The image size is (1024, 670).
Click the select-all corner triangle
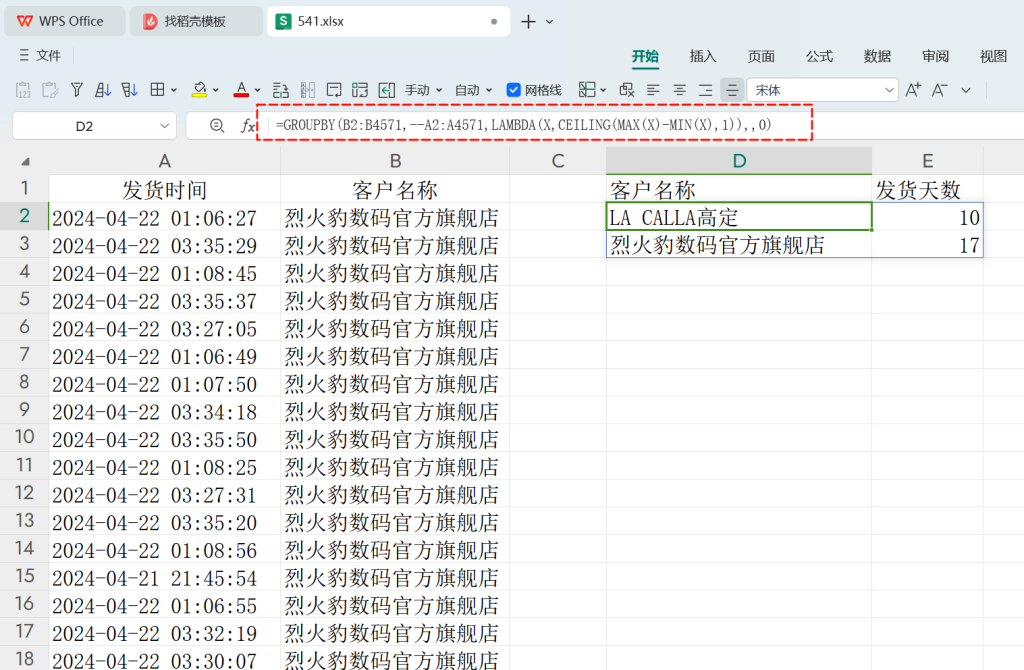25,161
